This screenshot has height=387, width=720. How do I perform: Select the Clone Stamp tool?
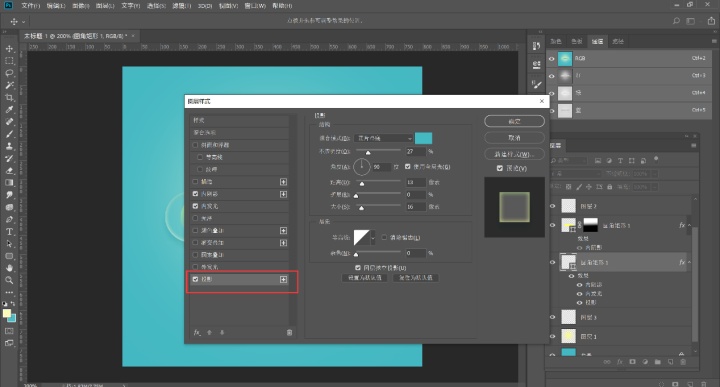(x=9, y=146)
